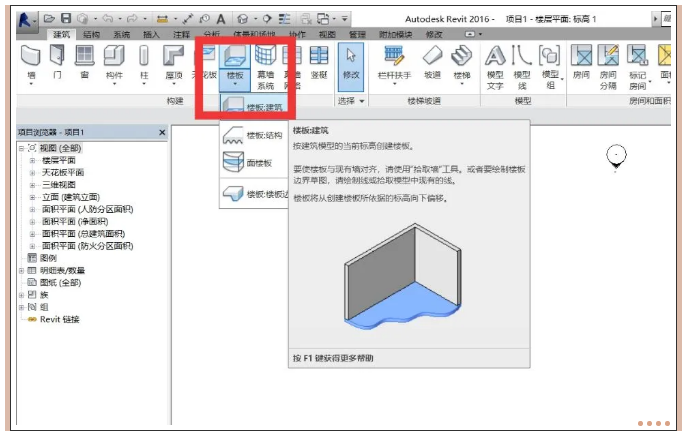Screen dimensions: 690x436
Task: Open the 楼板 floor dropdown arrow
Action: point(235,84)
